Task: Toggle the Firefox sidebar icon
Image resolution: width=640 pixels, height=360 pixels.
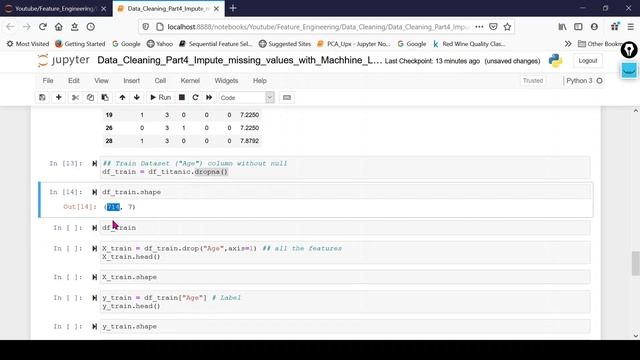Action: tap(578, 27)
